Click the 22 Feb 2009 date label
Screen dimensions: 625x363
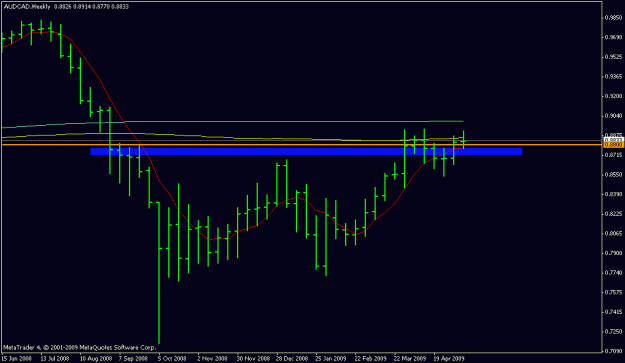370,358
